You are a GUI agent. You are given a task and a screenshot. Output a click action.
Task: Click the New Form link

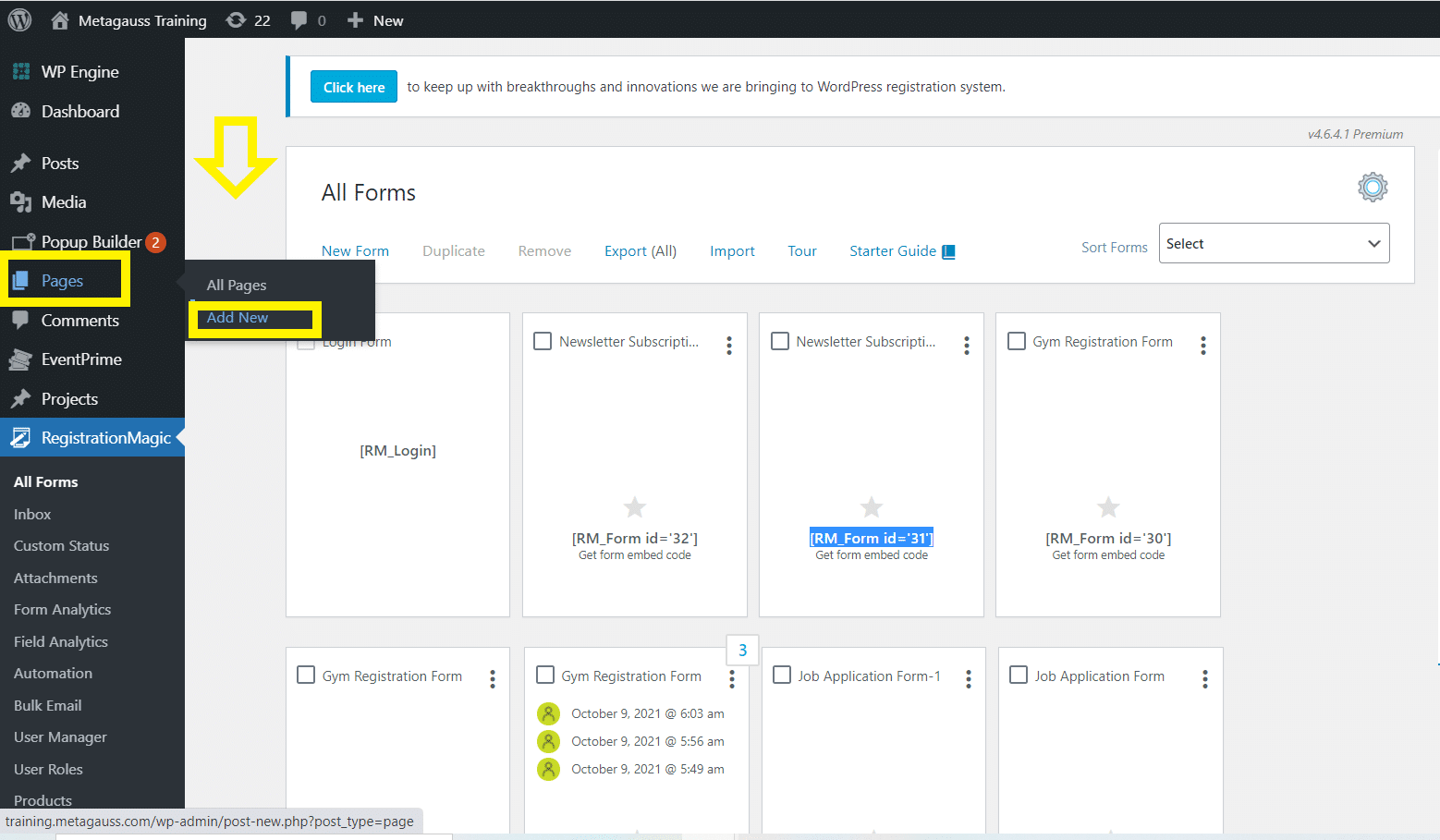pos(355,251)
